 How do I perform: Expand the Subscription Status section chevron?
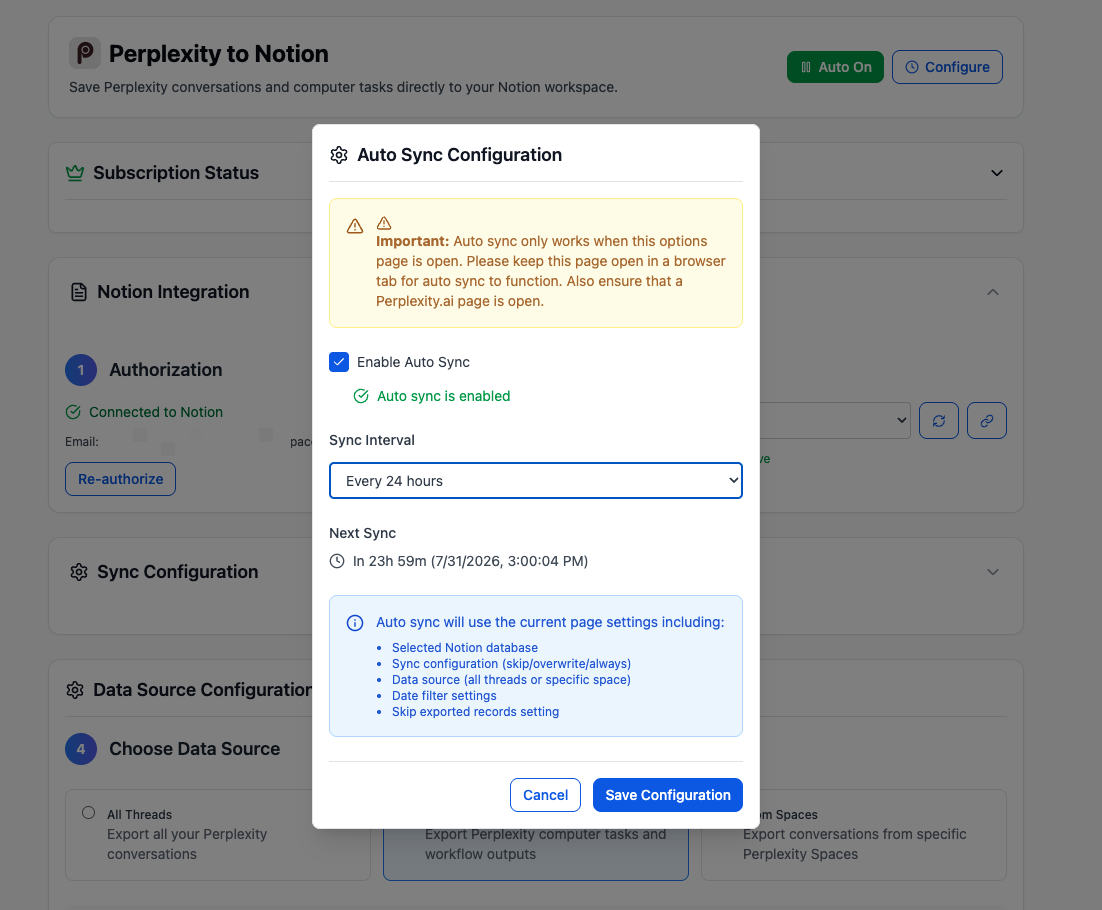click(997, 173)
